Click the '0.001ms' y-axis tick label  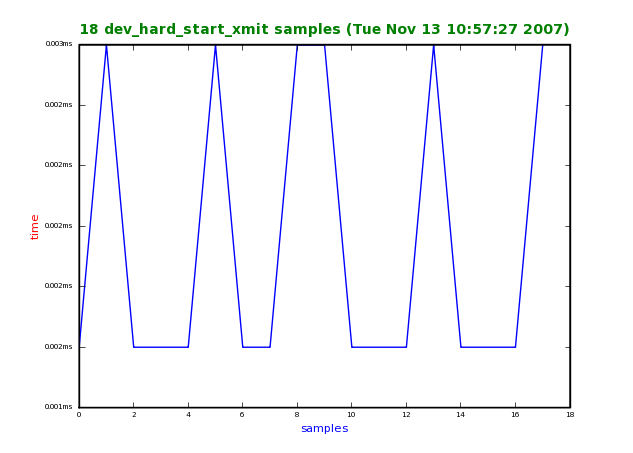pos(59,407)
